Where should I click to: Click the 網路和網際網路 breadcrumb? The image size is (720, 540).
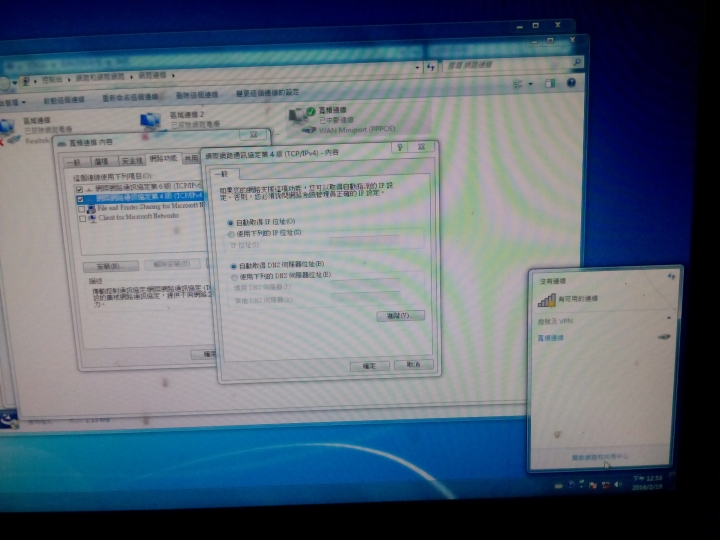pyautogui.click(x=100, y=78)
